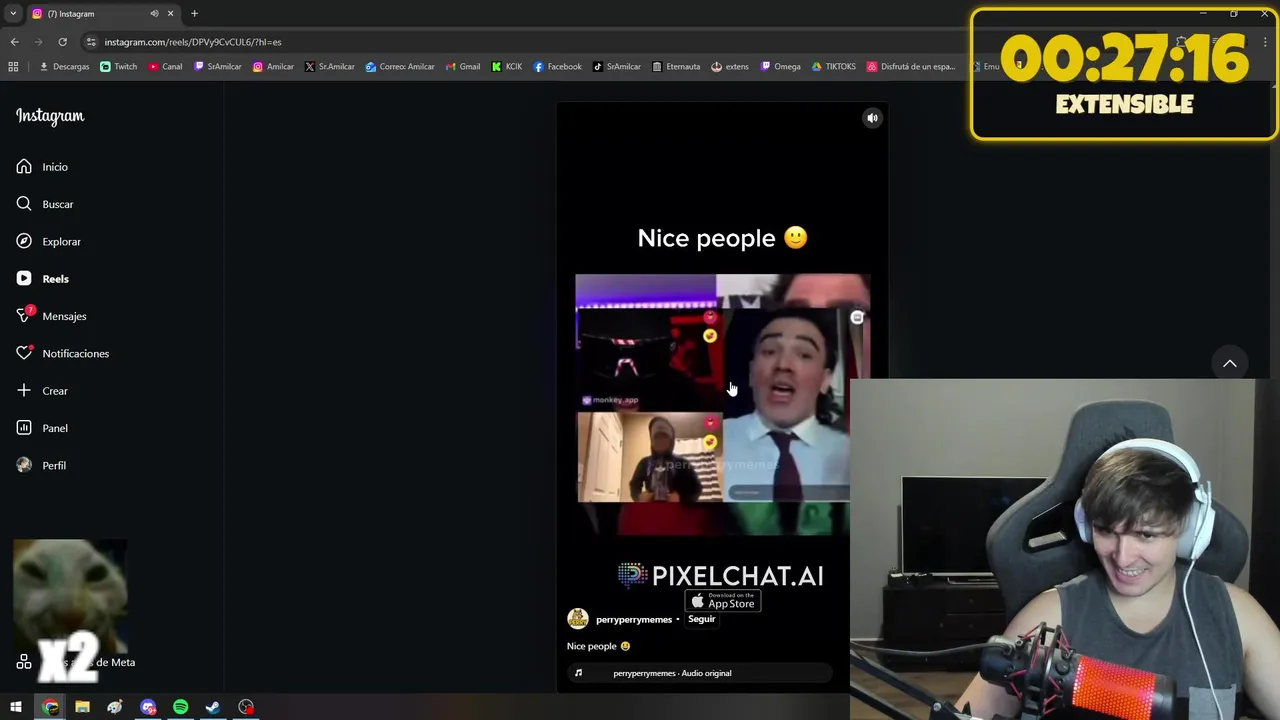Open Discord from taskbar
Viewport: 1280px width, 720px height.
coord(148,707)
